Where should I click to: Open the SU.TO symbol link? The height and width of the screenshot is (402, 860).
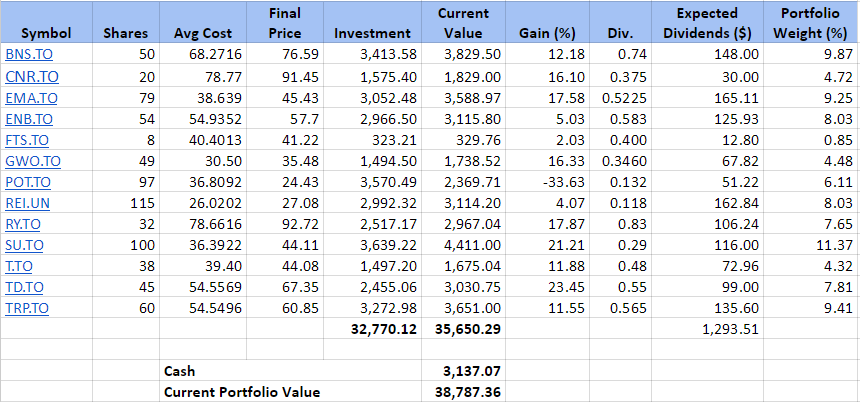24,245
